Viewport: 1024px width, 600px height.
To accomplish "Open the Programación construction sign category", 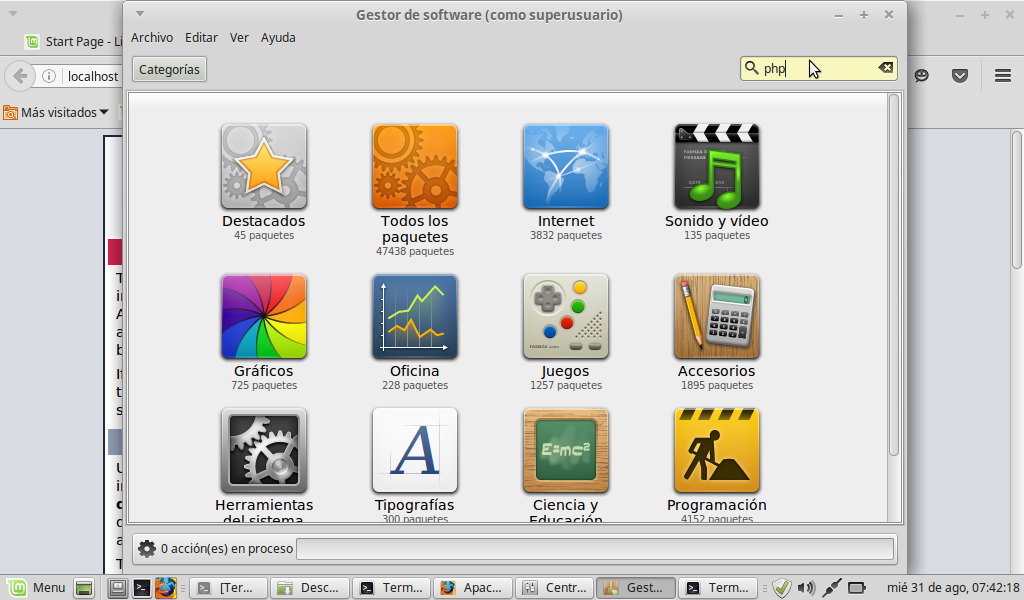I will (716, 451).
